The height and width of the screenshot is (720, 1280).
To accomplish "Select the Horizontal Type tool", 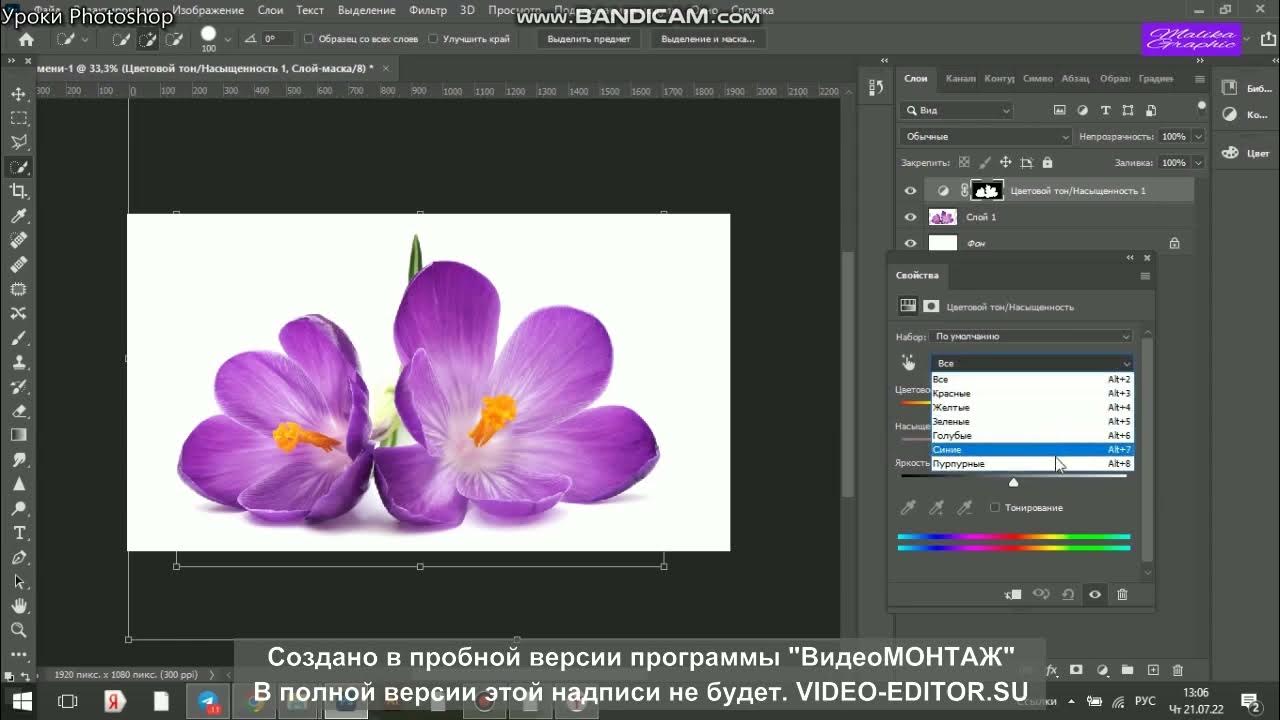I will point(19,533).
